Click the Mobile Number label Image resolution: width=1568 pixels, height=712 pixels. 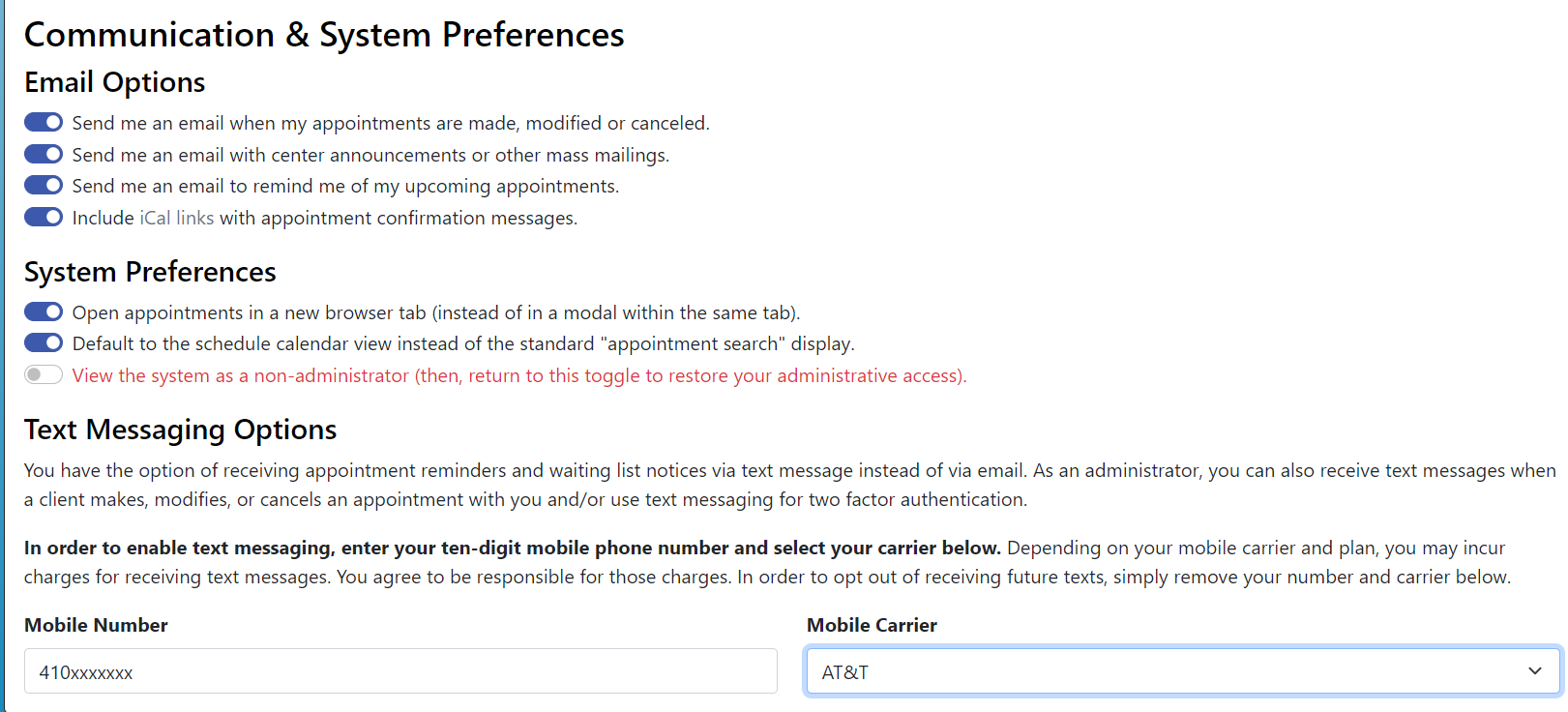tap(96, 625)
